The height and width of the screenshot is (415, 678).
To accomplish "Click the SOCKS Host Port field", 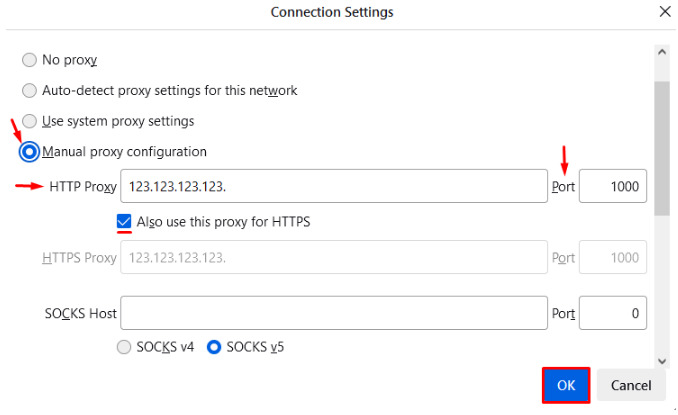I will coord(612,313).
